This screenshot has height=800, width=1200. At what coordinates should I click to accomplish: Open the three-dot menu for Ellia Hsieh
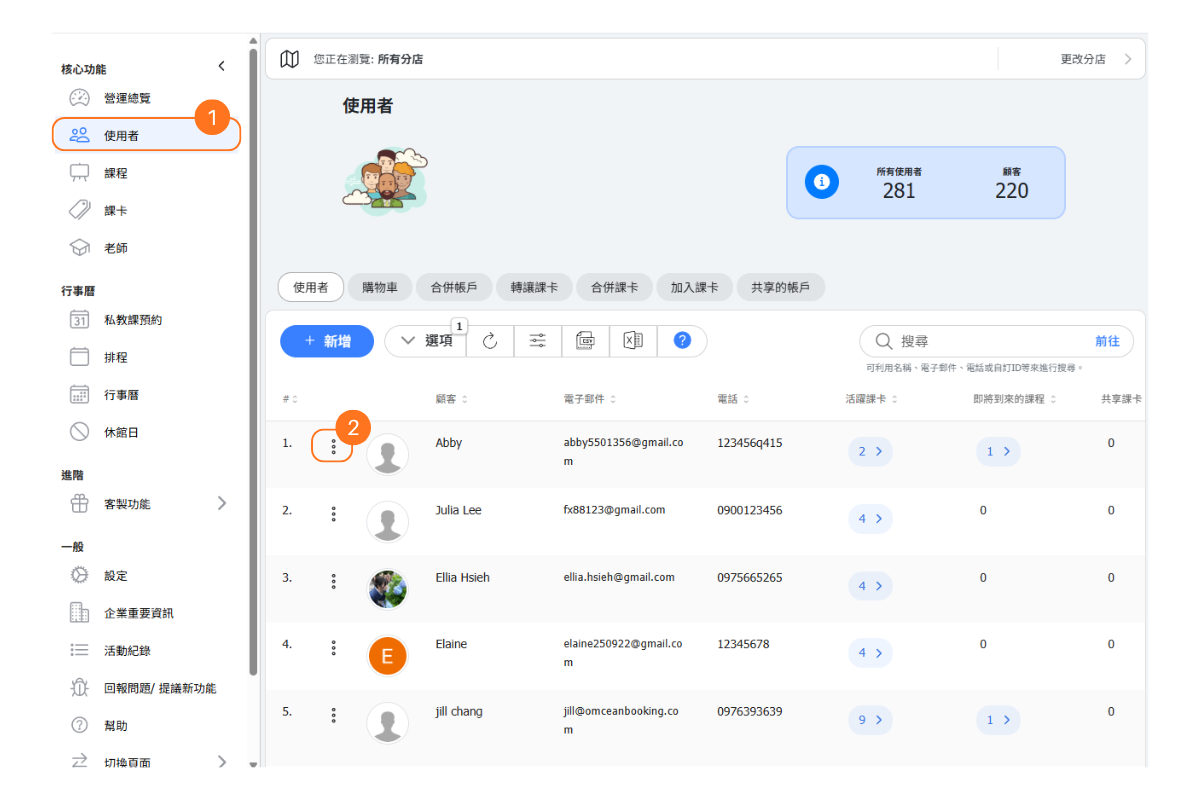pos(334,581)
